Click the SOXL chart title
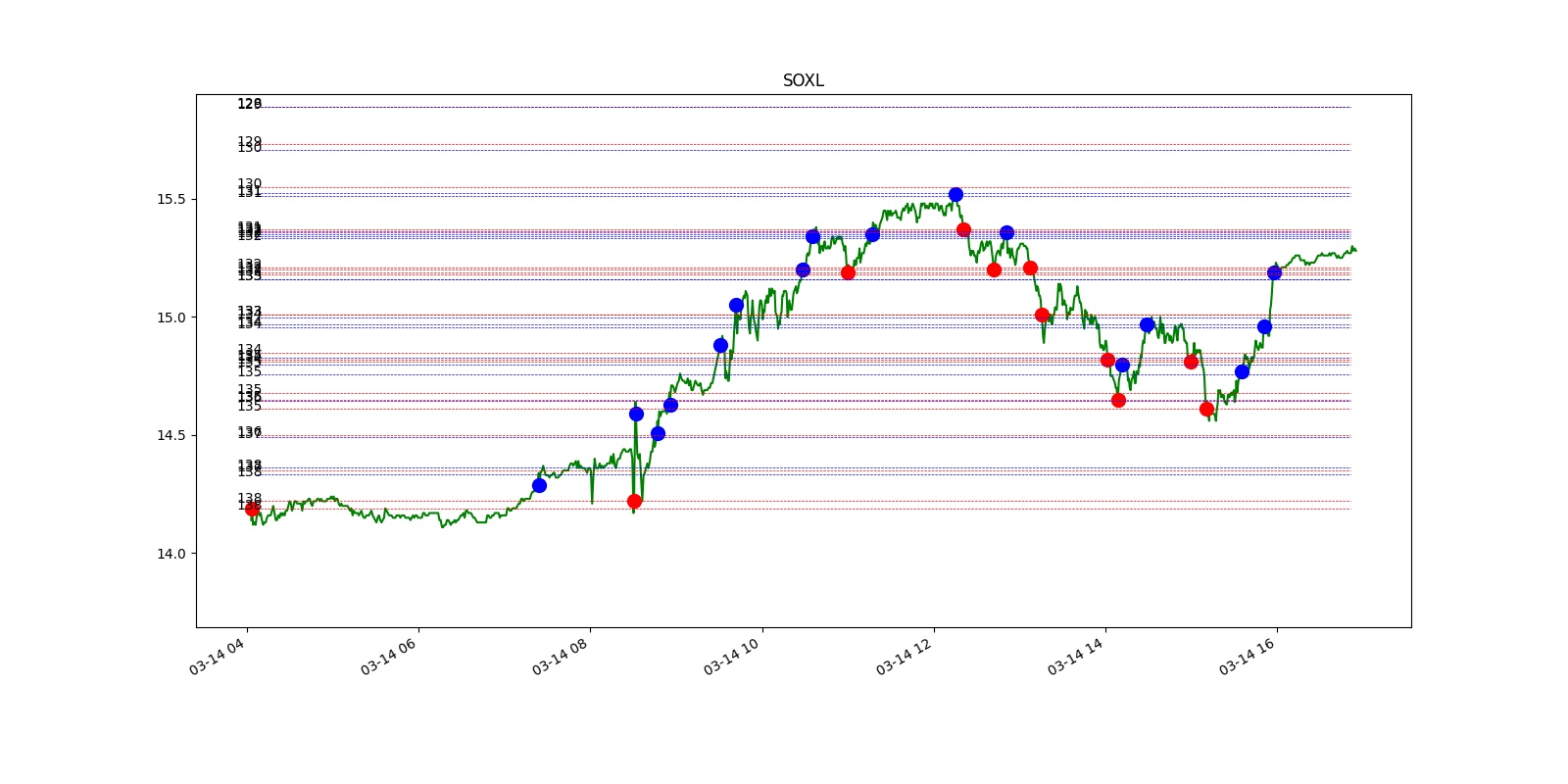The image size is (1568, 784). tap(803, 80)
